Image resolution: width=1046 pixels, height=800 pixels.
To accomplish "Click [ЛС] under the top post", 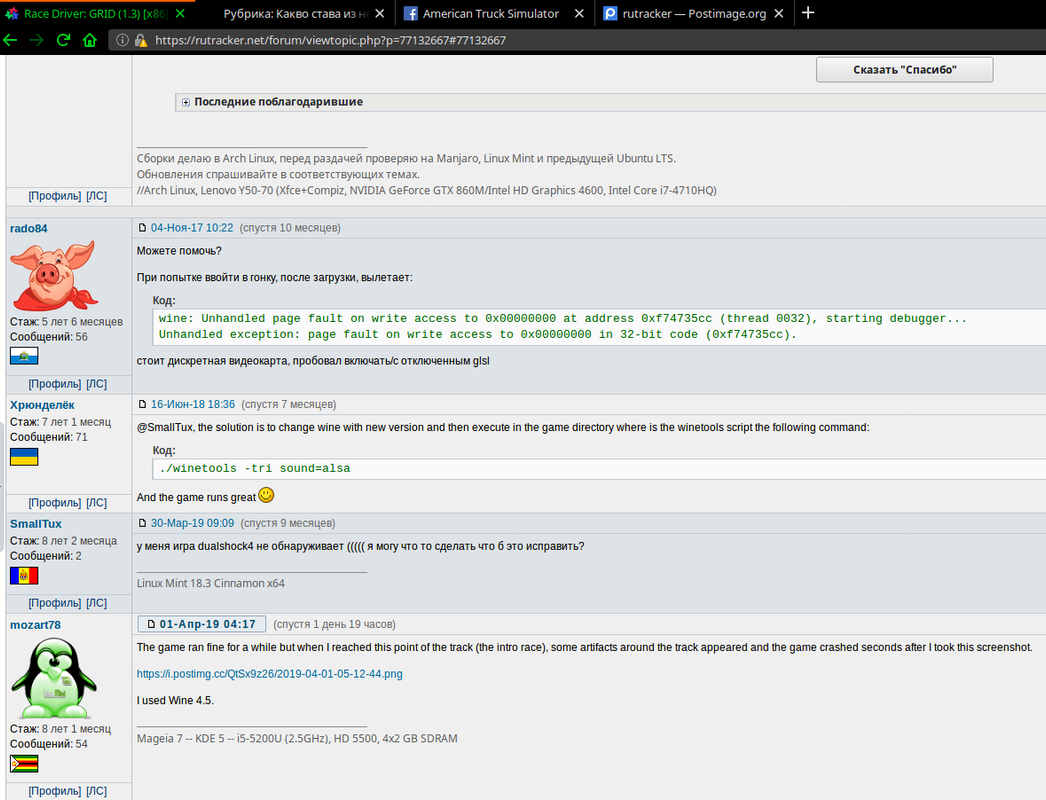I will tap(97, 195).
